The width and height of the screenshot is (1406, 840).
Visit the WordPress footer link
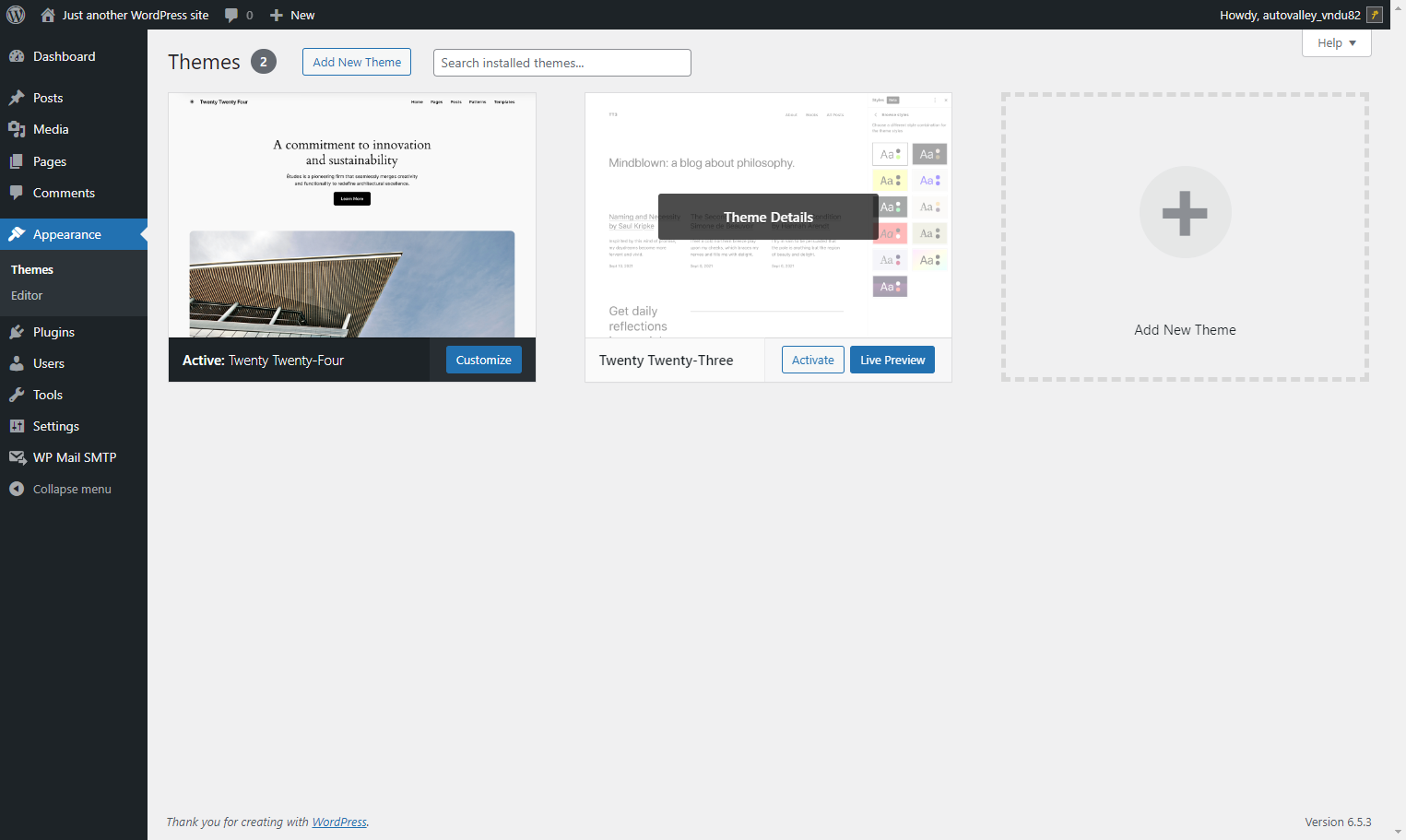point(339,822)
